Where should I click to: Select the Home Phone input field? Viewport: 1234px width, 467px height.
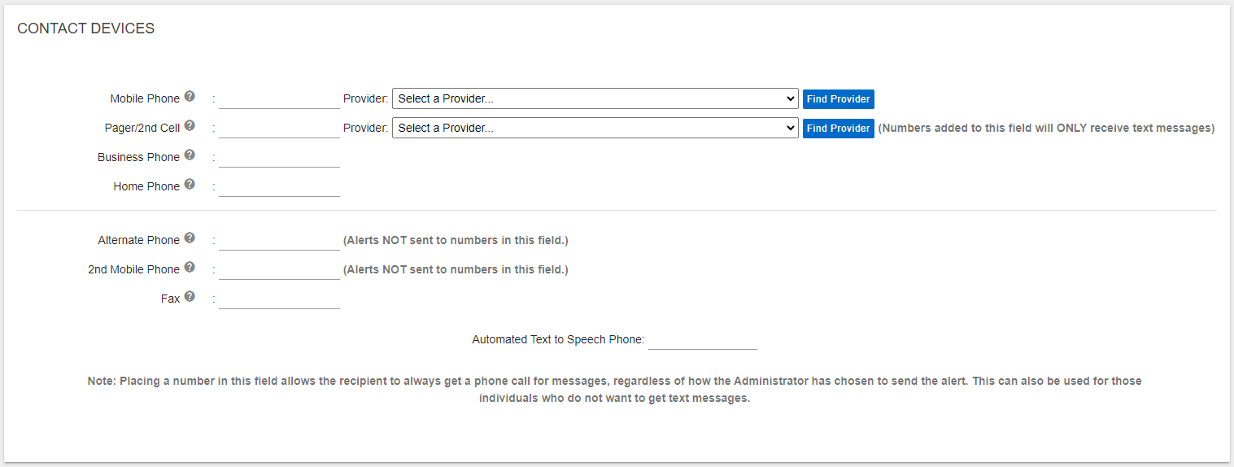[279, 187]
